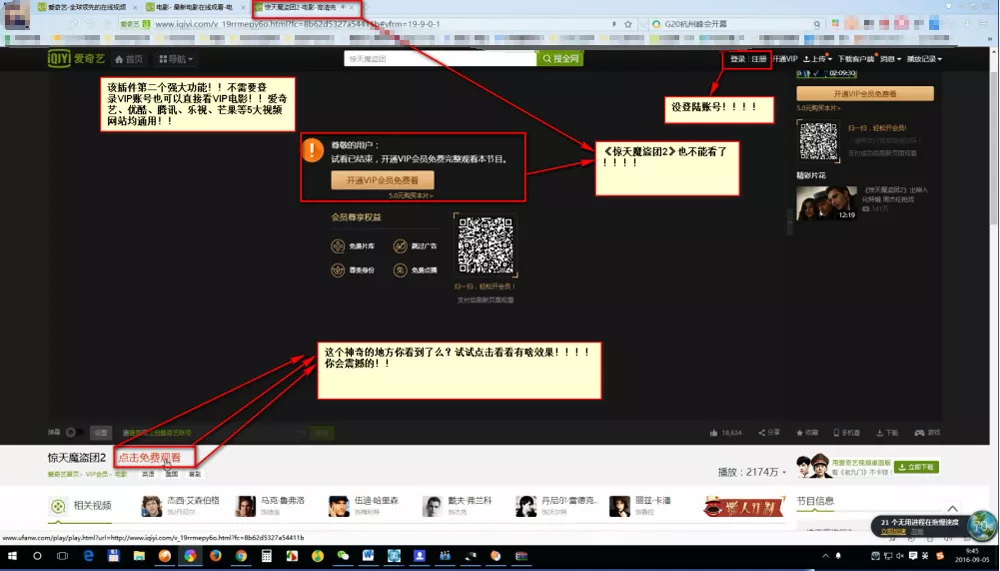The width and height of the screenshot is (1000, 571).
Task: Open Edge browser from the taskbar
Action: pyautogui.click(x=88, y=556)
